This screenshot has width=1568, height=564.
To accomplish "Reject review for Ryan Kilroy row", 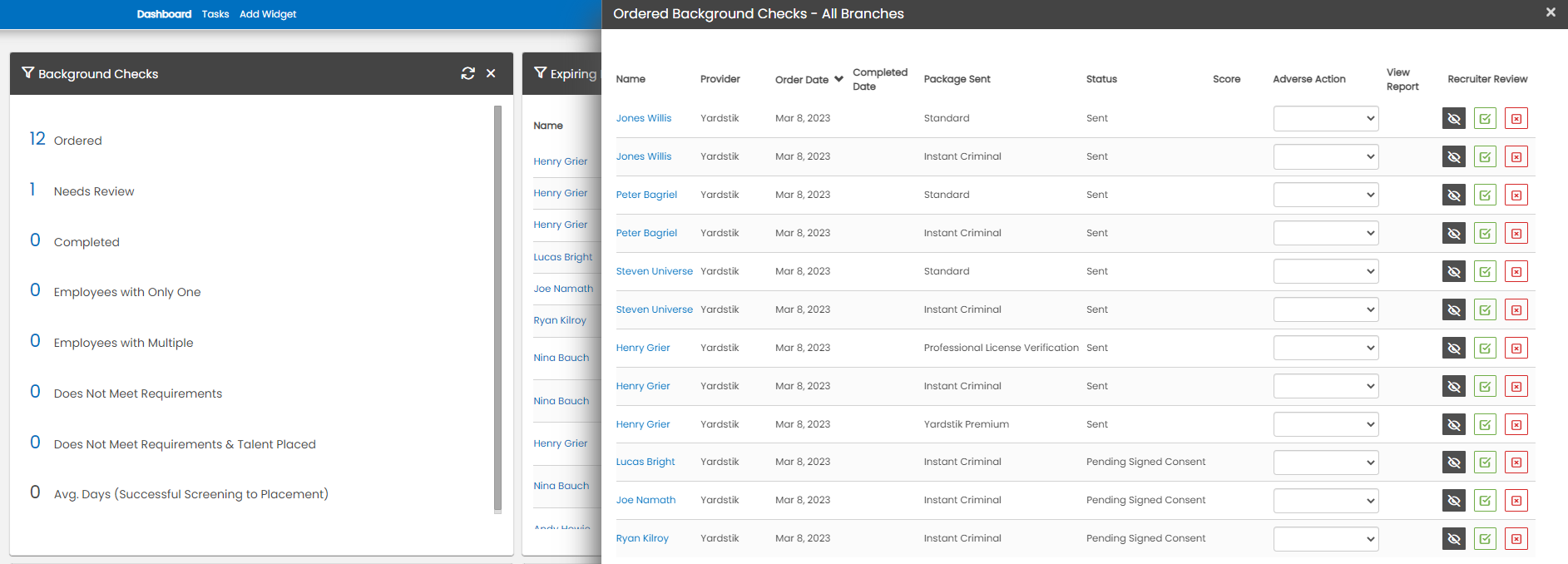I will click(x=1516, y=539).
